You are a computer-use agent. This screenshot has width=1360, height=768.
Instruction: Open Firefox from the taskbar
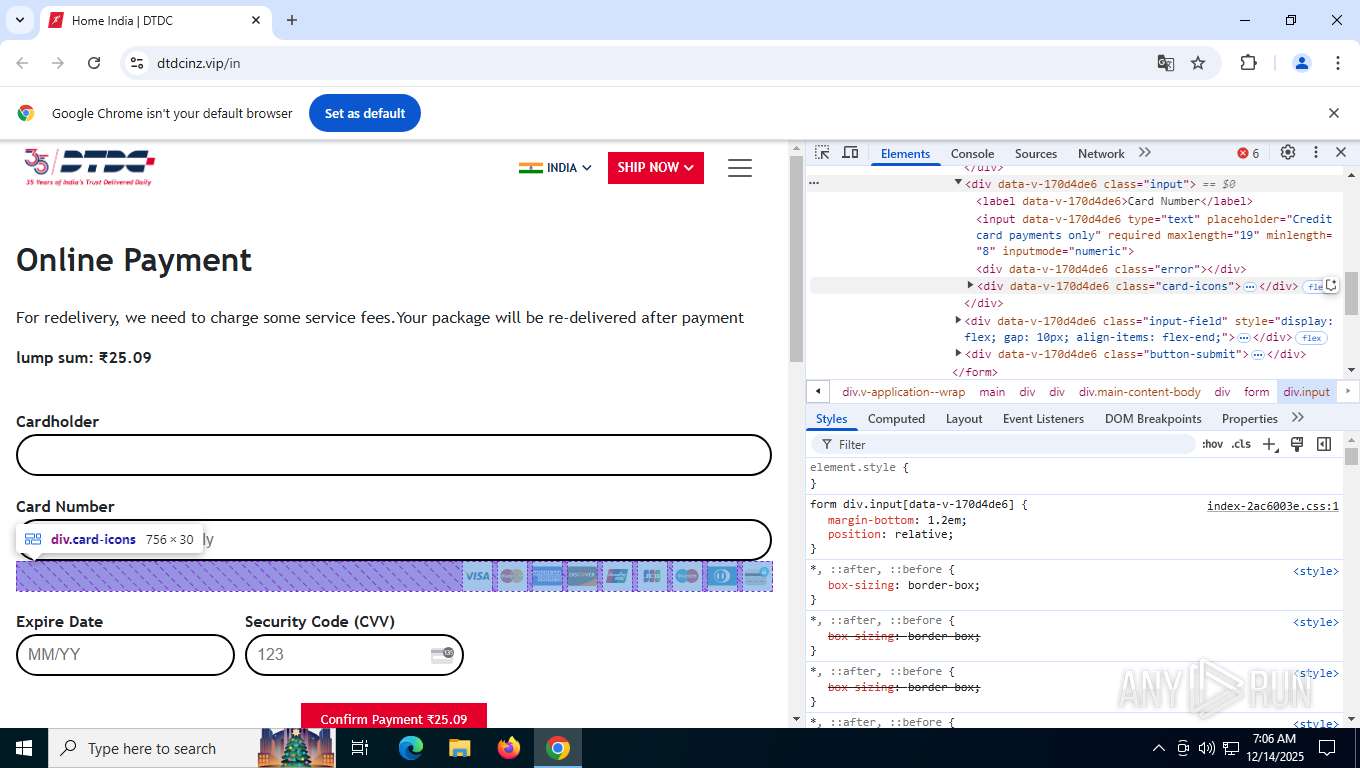click(x=509, y=748)
